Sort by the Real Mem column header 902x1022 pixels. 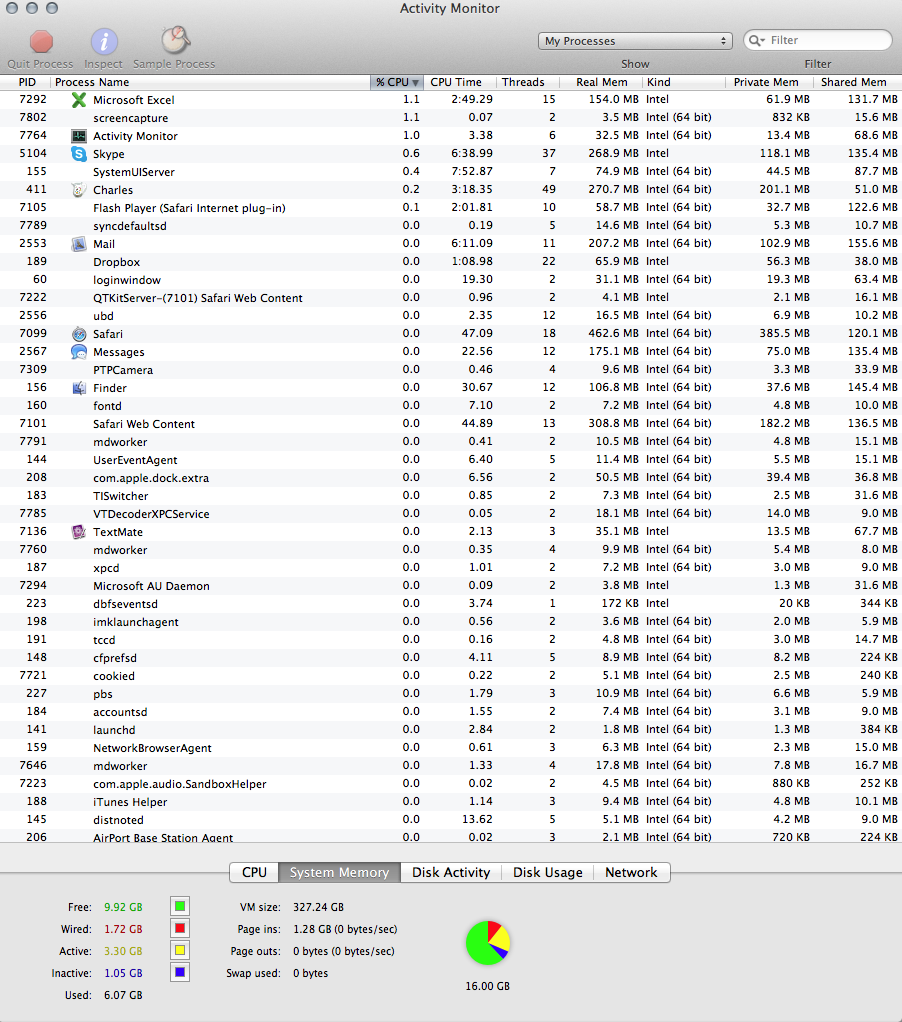tap(601, 82)
